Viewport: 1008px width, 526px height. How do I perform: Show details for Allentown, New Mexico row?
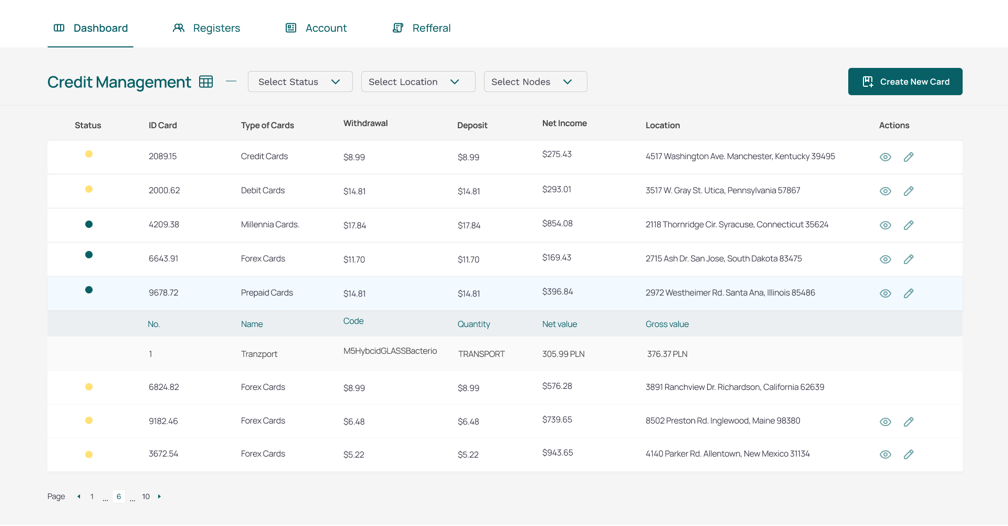click(885, 454)
